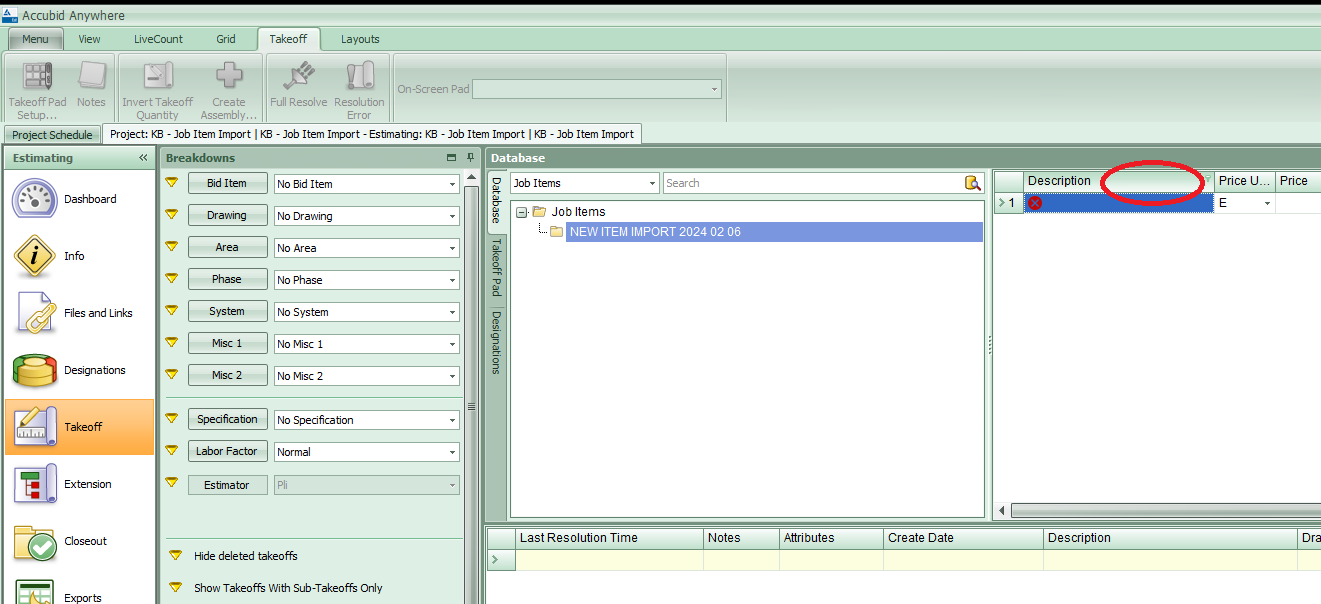Pin the Breakdowns panel
This screenshot has height=604, width=1321.
click(x=469, y=158)
